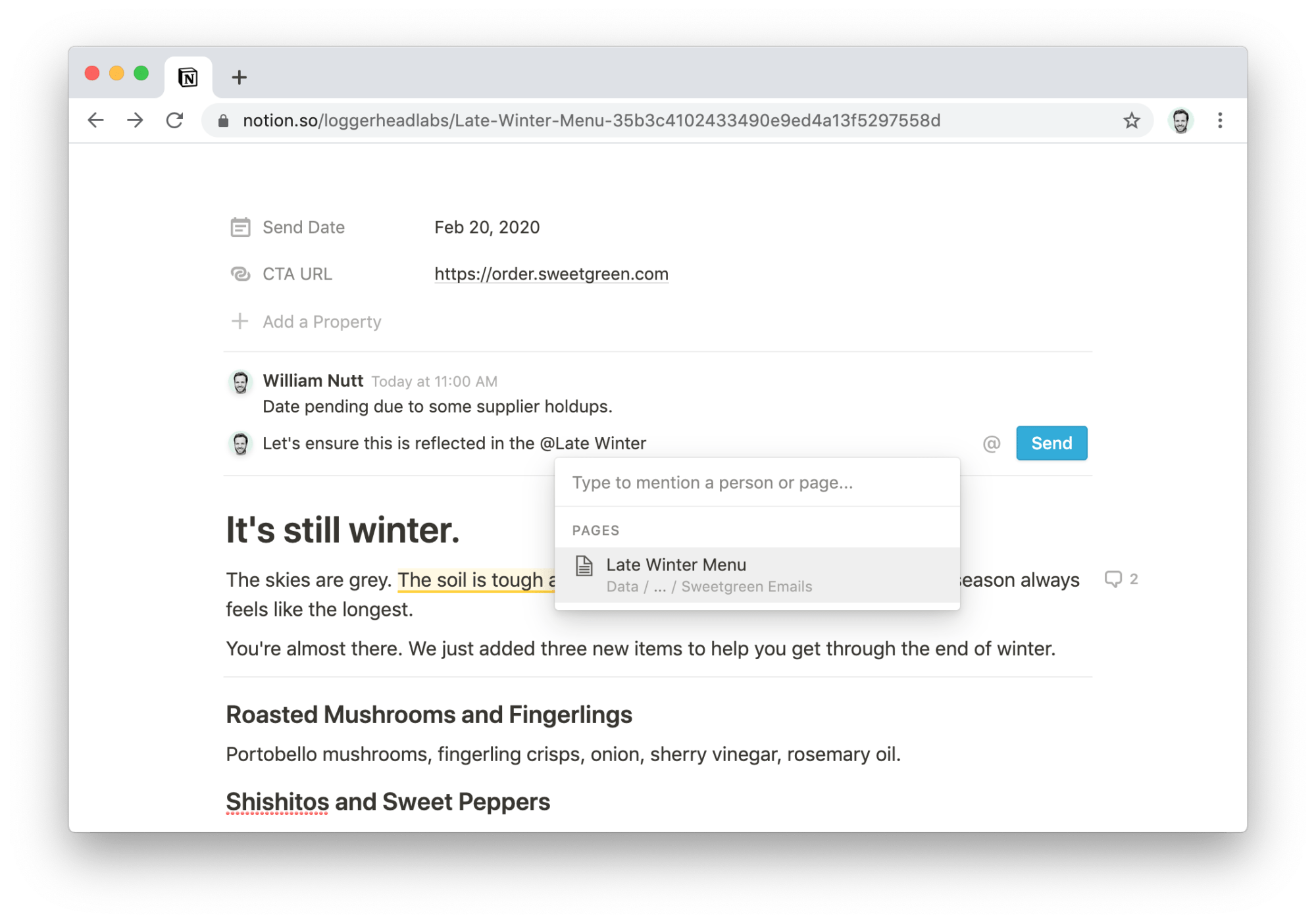
Task: Select the Late Winter Menu page suggestion
Action: click(676, 564)
